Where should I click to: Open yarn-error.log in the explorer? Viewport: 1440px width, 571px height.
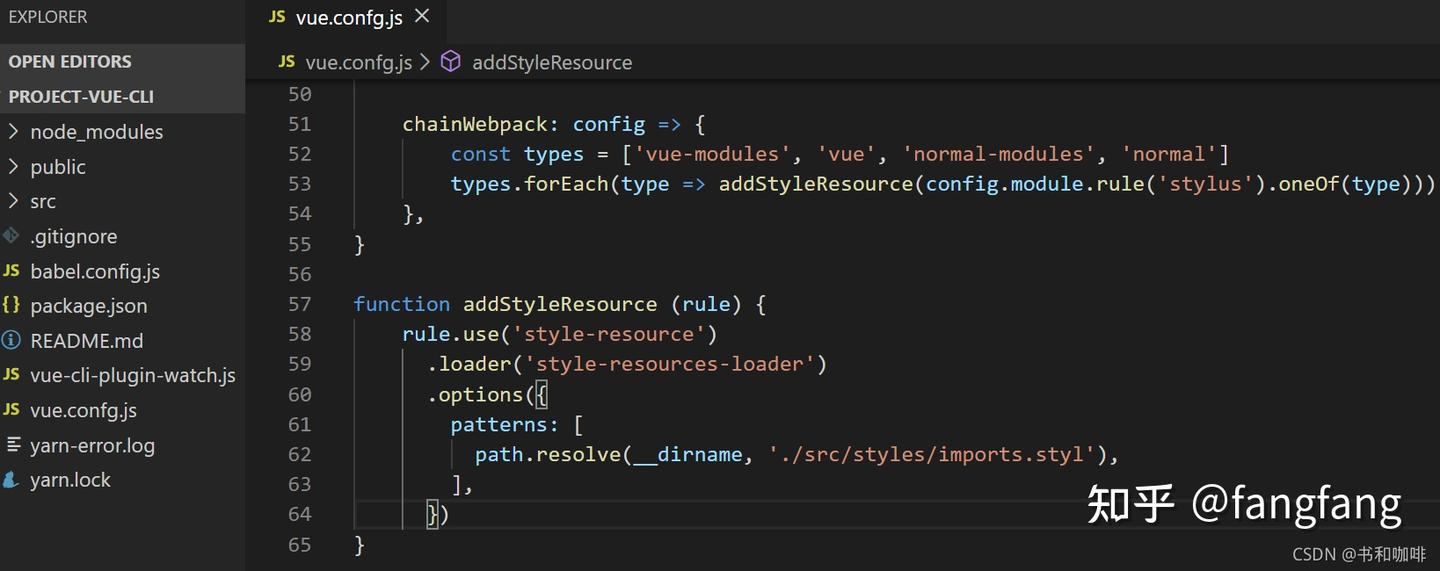pyautogui.click(x=93, y=446)
